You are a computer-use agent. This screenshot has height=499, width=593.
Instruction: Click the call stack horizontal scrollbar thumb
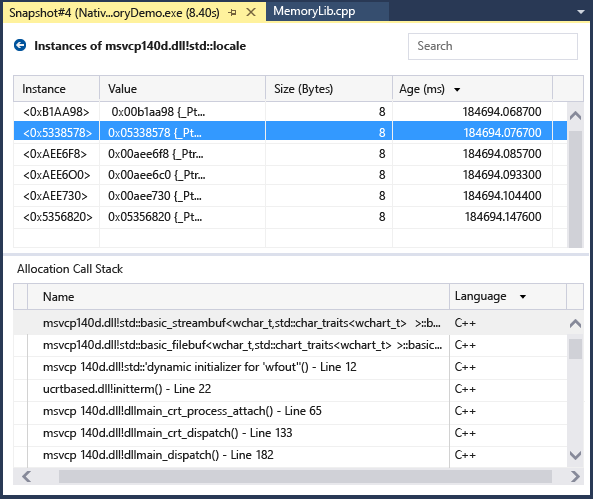305,476
